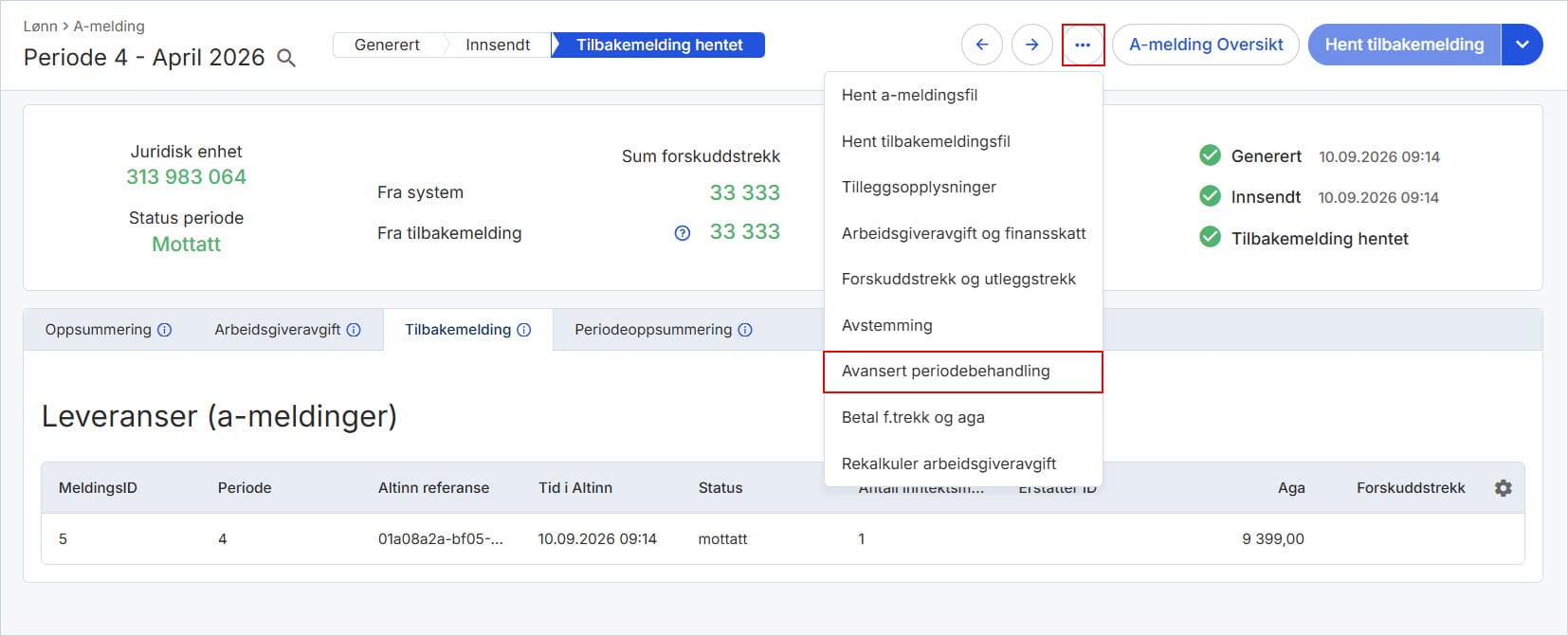The image size is (1568, 636).
Task: Click the A-melding breadcrumb link
Action: 109,27
